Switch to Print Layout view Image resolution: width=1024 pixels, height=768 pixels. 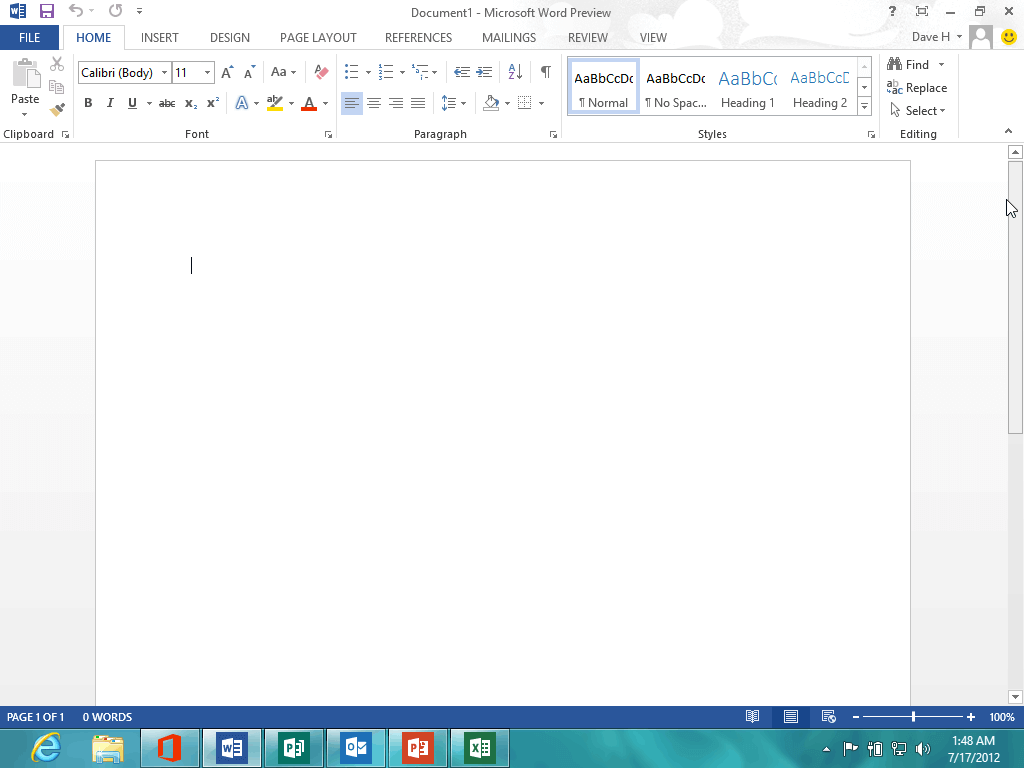pos(791,716)
